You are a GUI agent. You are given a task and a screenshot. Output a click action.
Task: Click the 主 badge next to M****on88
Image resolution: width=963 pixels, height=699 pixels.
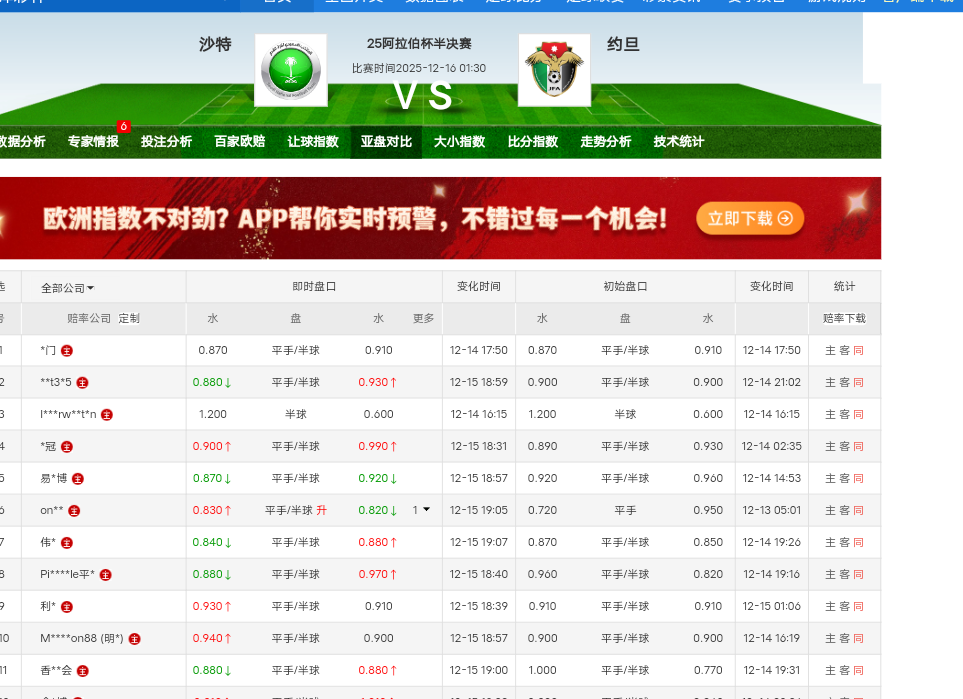click(135, 639)
